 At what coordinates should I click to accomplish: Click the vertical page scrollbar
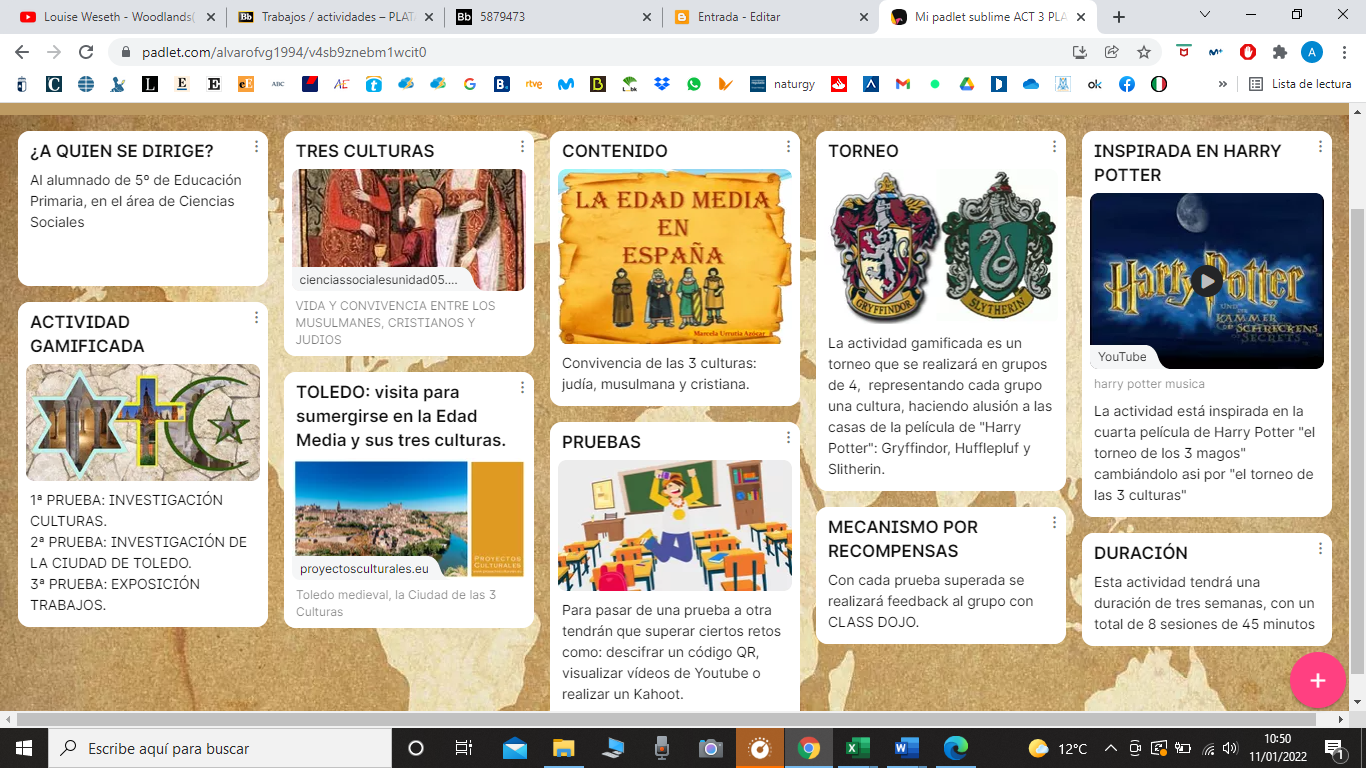tap(1358, 440)
